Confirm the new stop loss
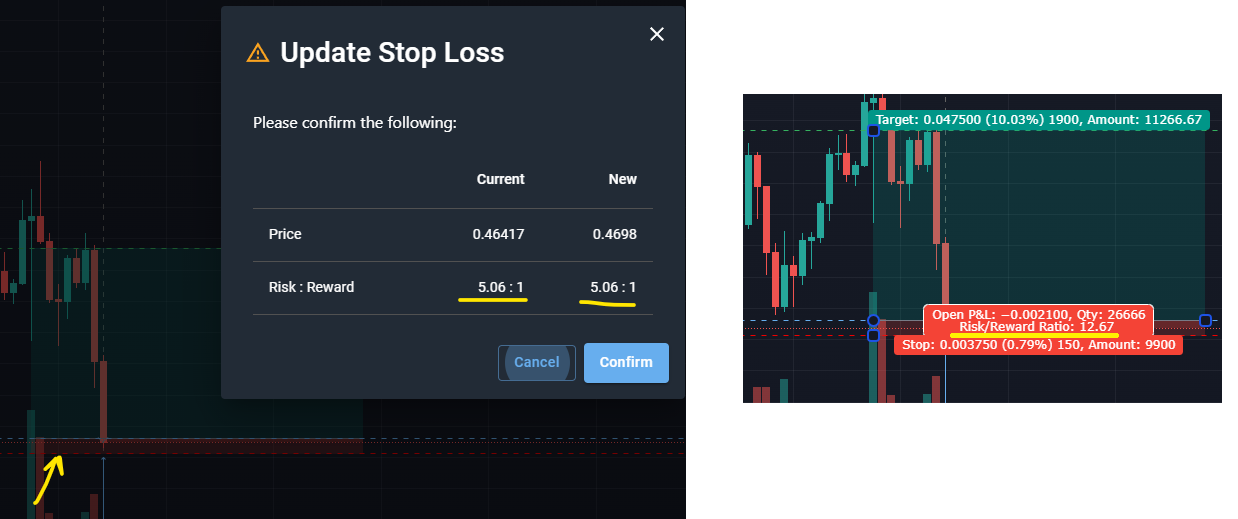 click(x=626, y=362)
